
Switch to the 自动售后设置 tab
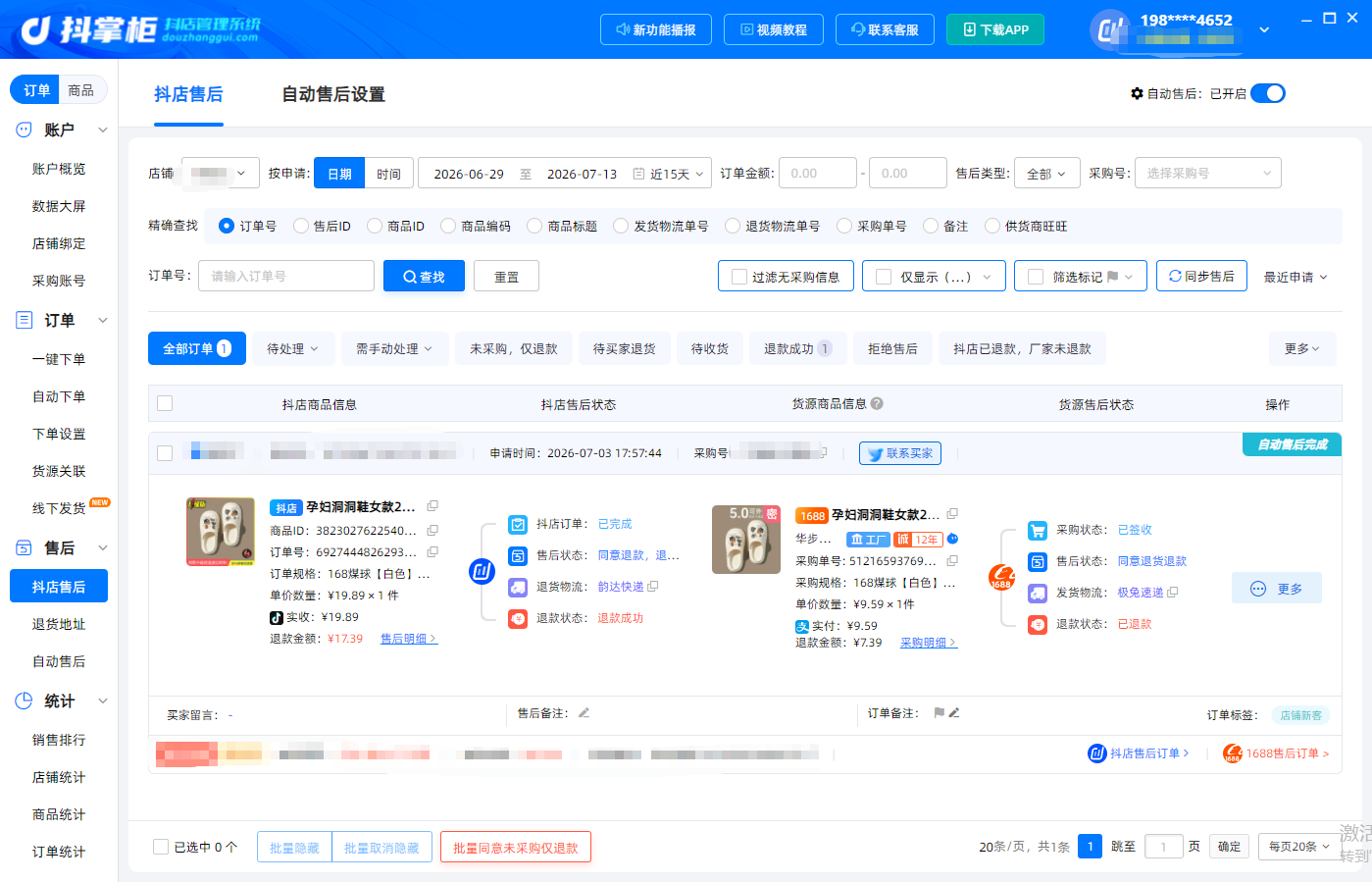(333, 94)
